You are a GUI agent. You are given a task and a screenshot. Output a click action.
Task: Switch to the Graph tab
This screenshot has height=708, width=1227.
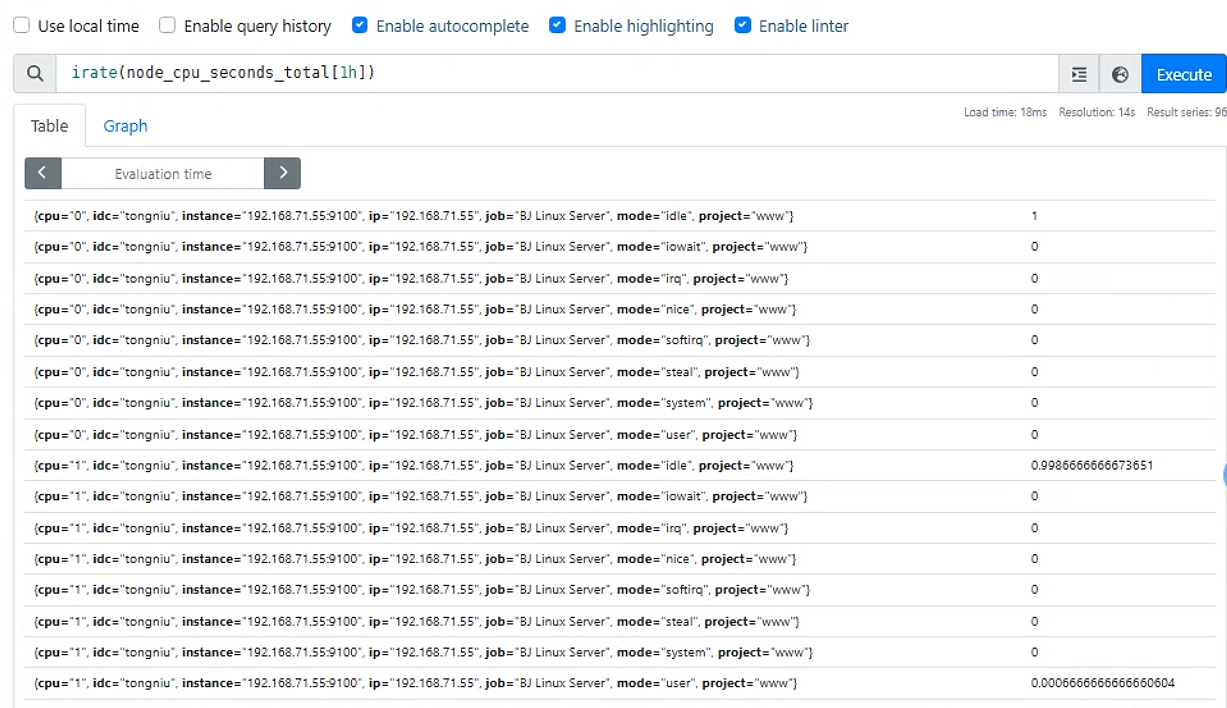point(125,126)
